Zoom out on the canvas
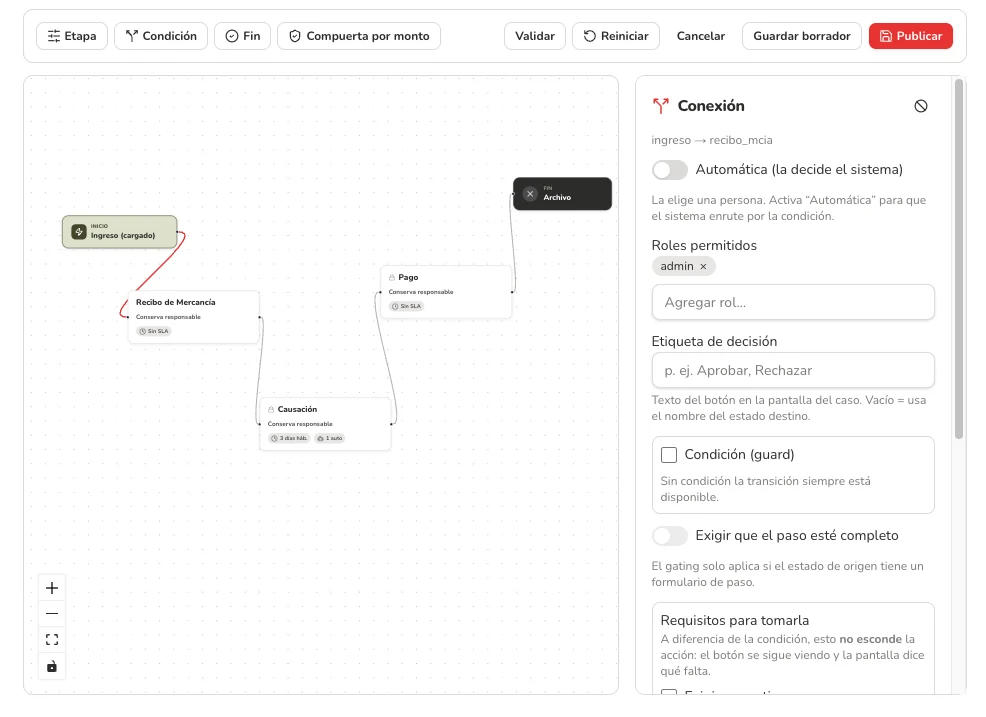The width and height of the screenshot is (986, 717). coord(52,614)
